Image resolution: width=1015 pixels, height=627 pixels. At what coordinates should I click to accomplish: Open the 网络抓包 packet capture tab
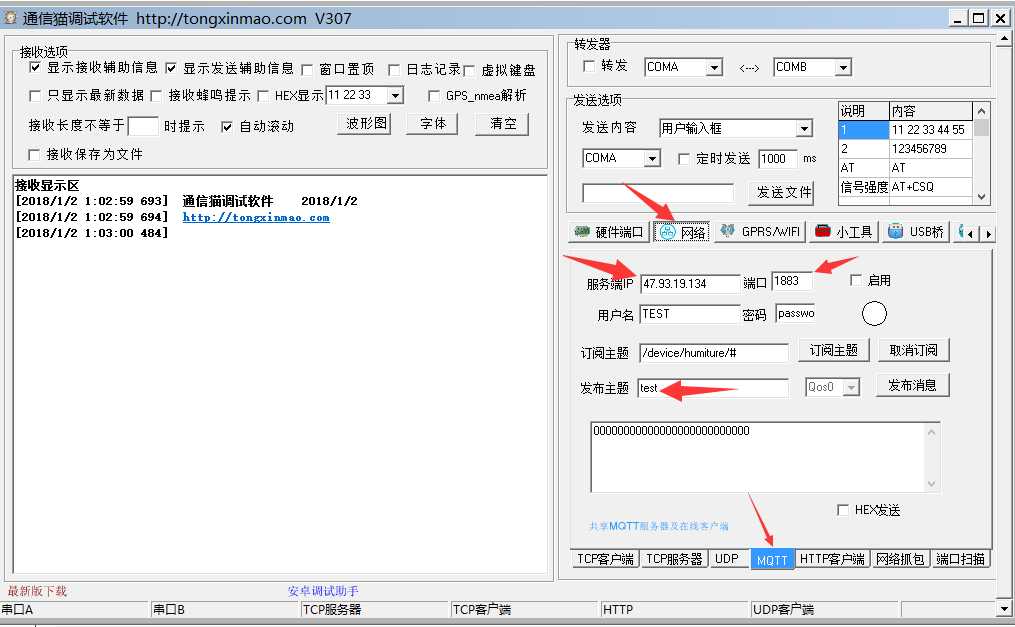[900, 559]
